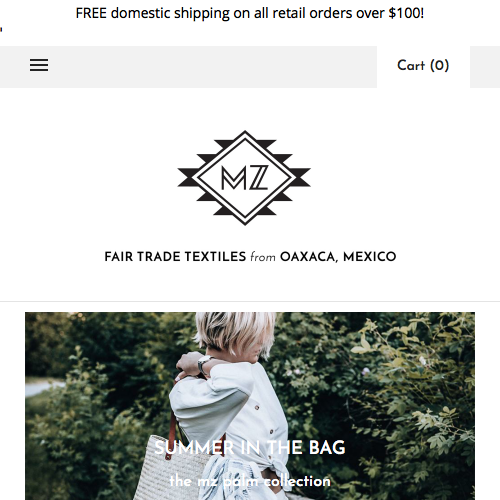Click the Fair Trade Textiles tagline
Viewport: 500px width, 500px height.
[250, 257]
